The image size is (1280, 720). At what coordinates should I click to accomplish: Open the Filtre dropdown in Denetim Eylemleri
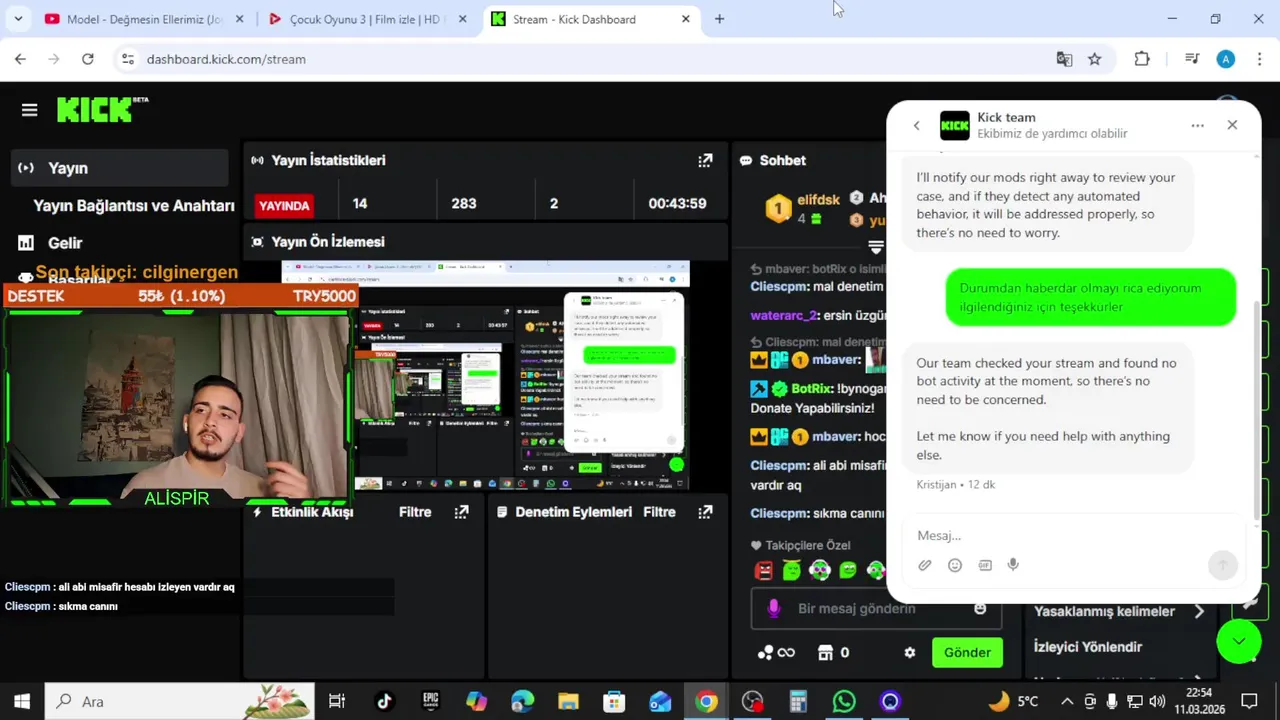click(x=659, y=512)
